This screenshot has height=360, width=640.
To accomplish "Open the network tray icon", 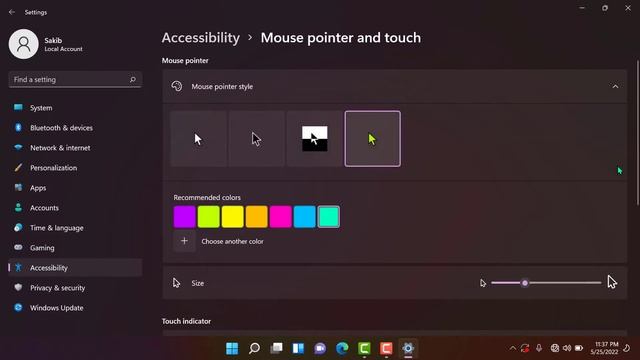I will tap(555, 348).
